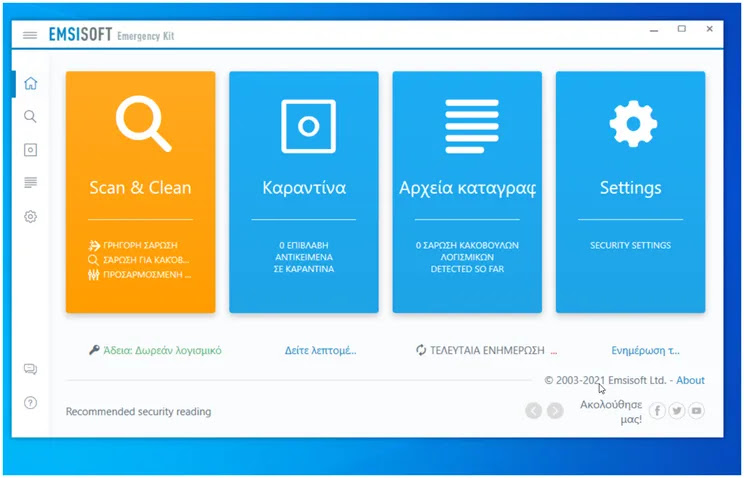Click Ακολούθησε μας! follow us text
Image resolution: width=744 pixels, height=478 pixels.
[611, 412]
